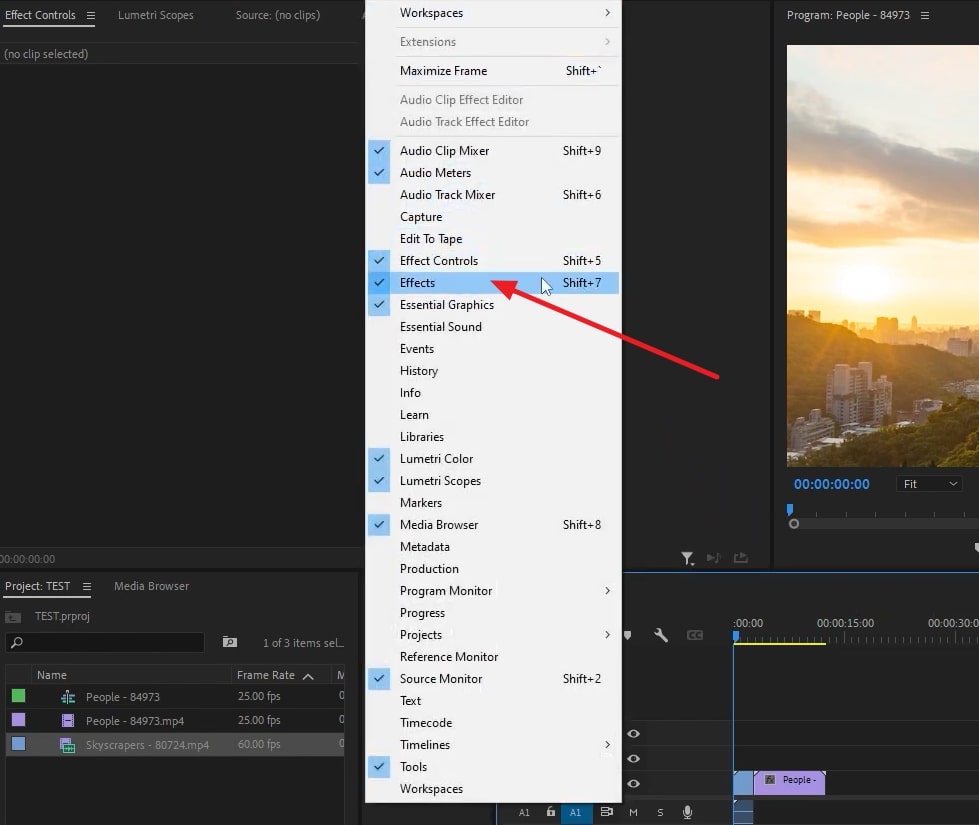
Task: Click the blue label swatch for Skyscrapers
Action: coord(18,744)
